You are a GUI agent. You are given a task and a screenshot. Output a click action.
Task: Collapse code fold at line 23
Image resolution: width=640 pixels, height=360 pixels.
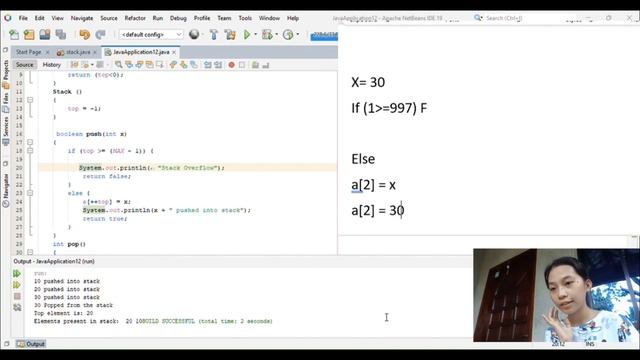[x=30, y=193]
